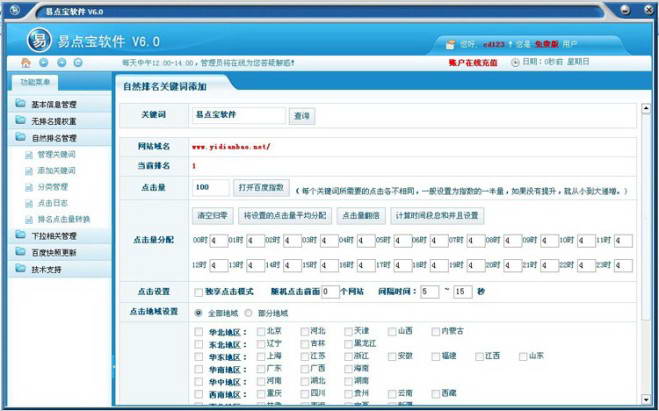
Task: Click the scrollbar up arrow
Action: click(646, 108)
